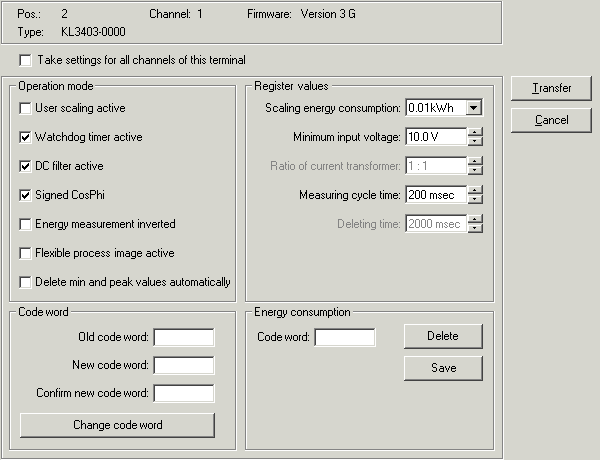The height and width of the screenshot is (460, 600).
Task: Decrease Minimum input voltage with down arrow
Action: click(475, 141)
